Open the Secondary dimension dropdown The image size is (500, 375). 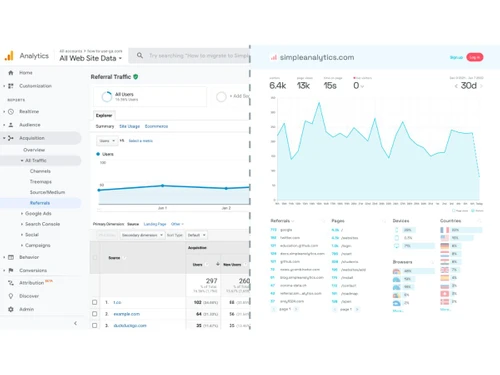(x=142, y=235)
